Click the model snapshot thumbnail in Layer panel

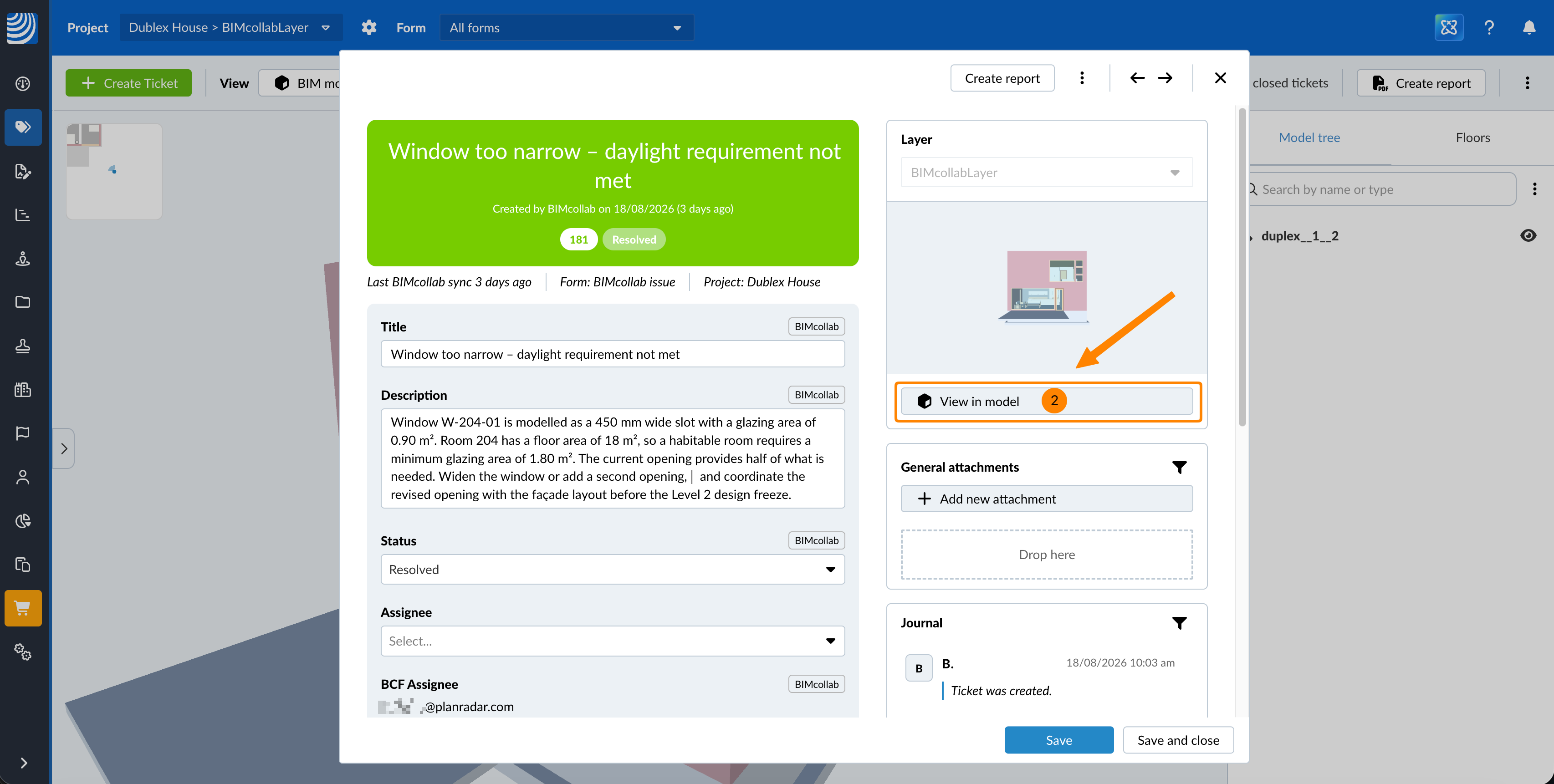tap(1046, 287)
